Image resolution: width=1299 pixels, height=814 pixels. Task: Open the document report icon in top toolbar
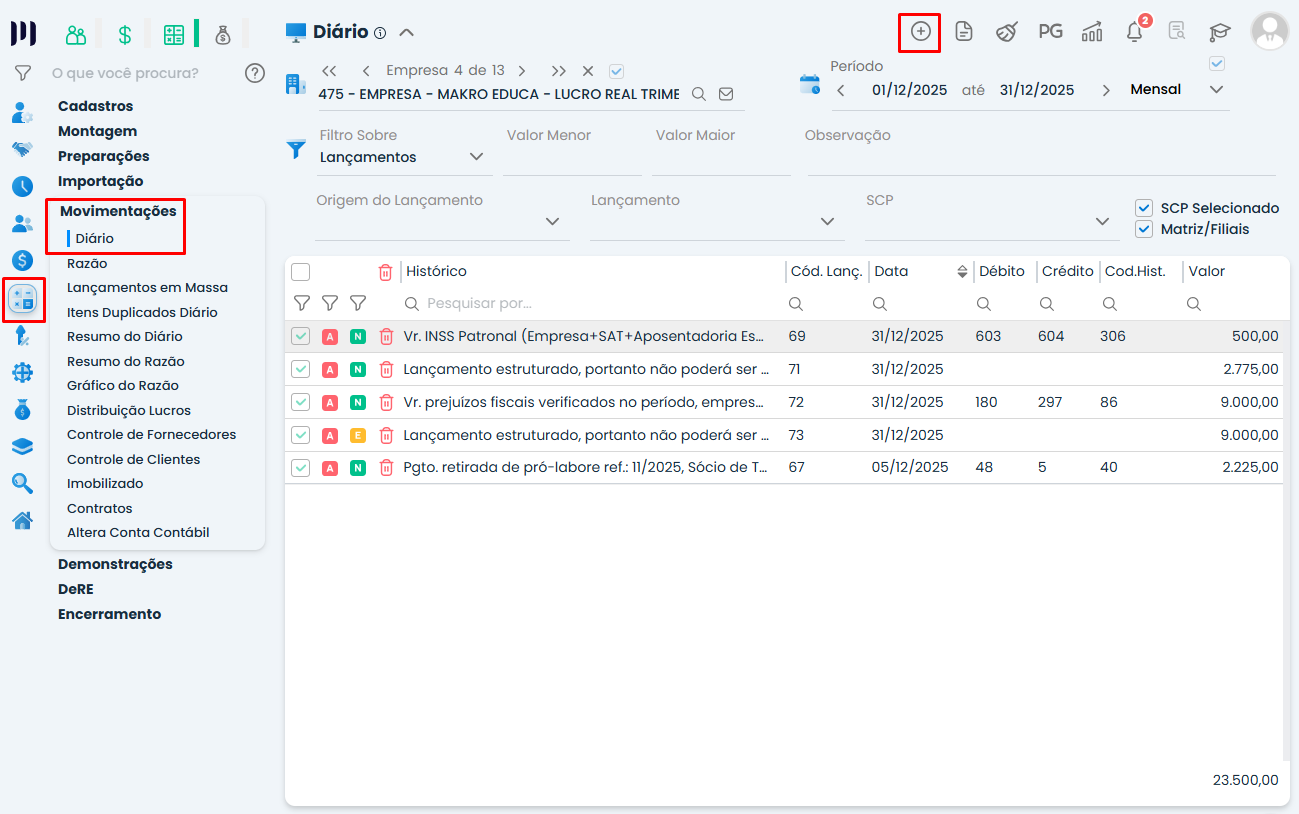pos(964,32)
